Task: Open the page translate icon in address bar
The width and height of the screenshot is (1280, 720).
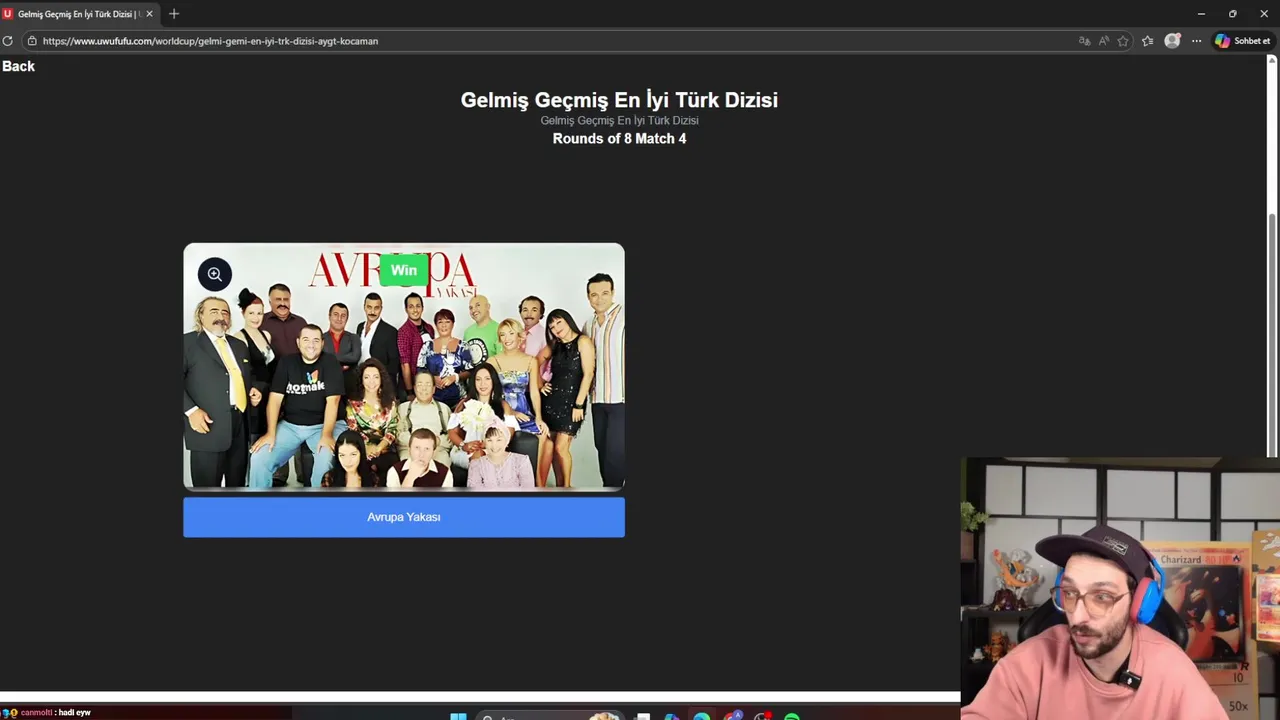Action: [1084, 41]
